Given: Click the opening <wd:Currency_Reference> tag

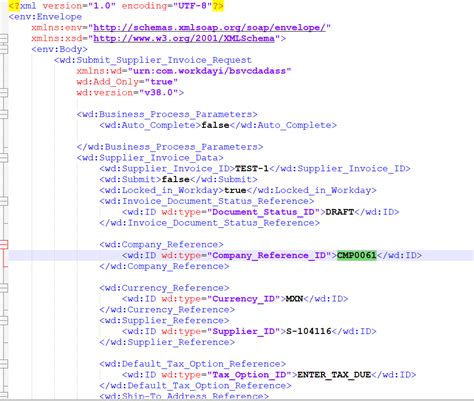Looking at the screenshot, I should (164, 288).
